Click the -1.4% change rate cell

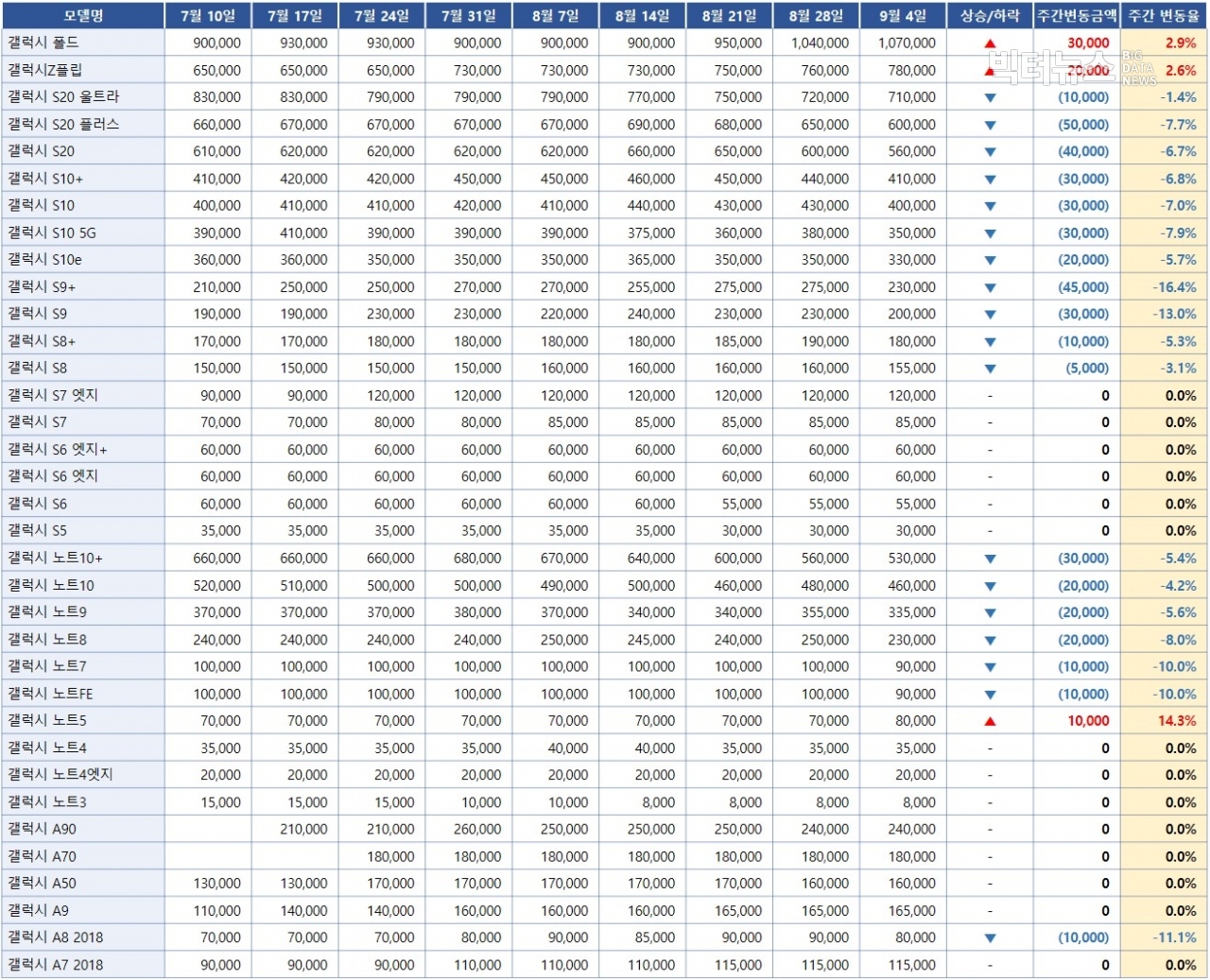pyautogui.click(x=1178, y=97)
